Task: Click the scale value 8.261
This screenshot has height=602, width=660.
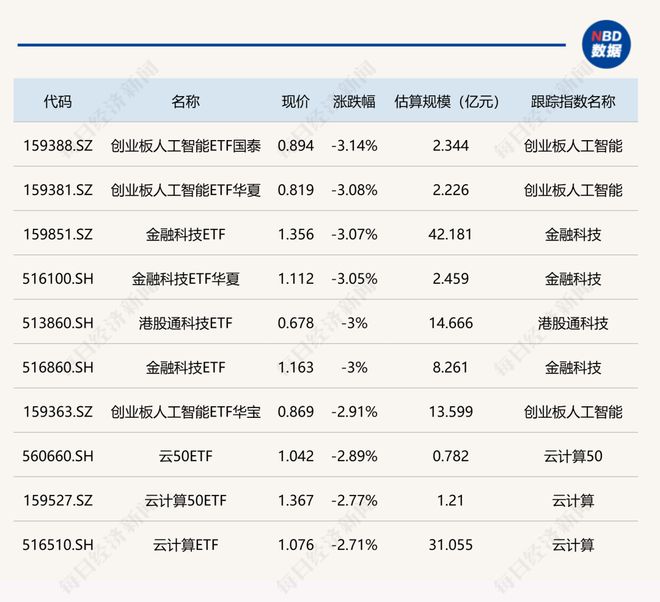Action: 450,368
